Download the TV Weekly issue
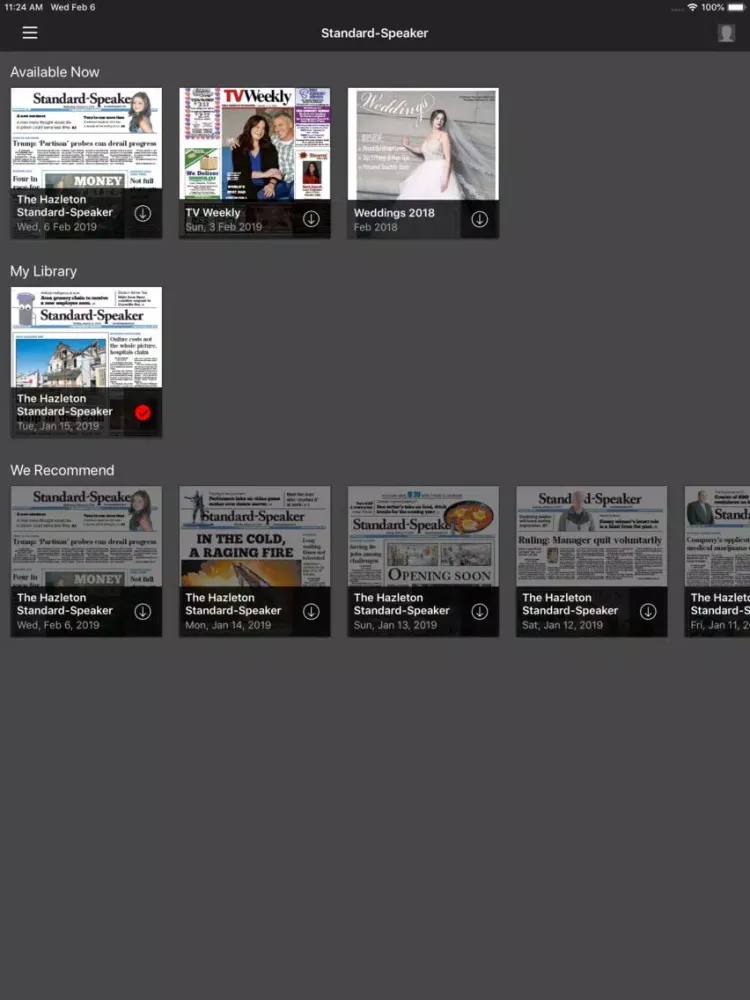This screenshot has height=1000, width=750. click(x=311, y=219)
